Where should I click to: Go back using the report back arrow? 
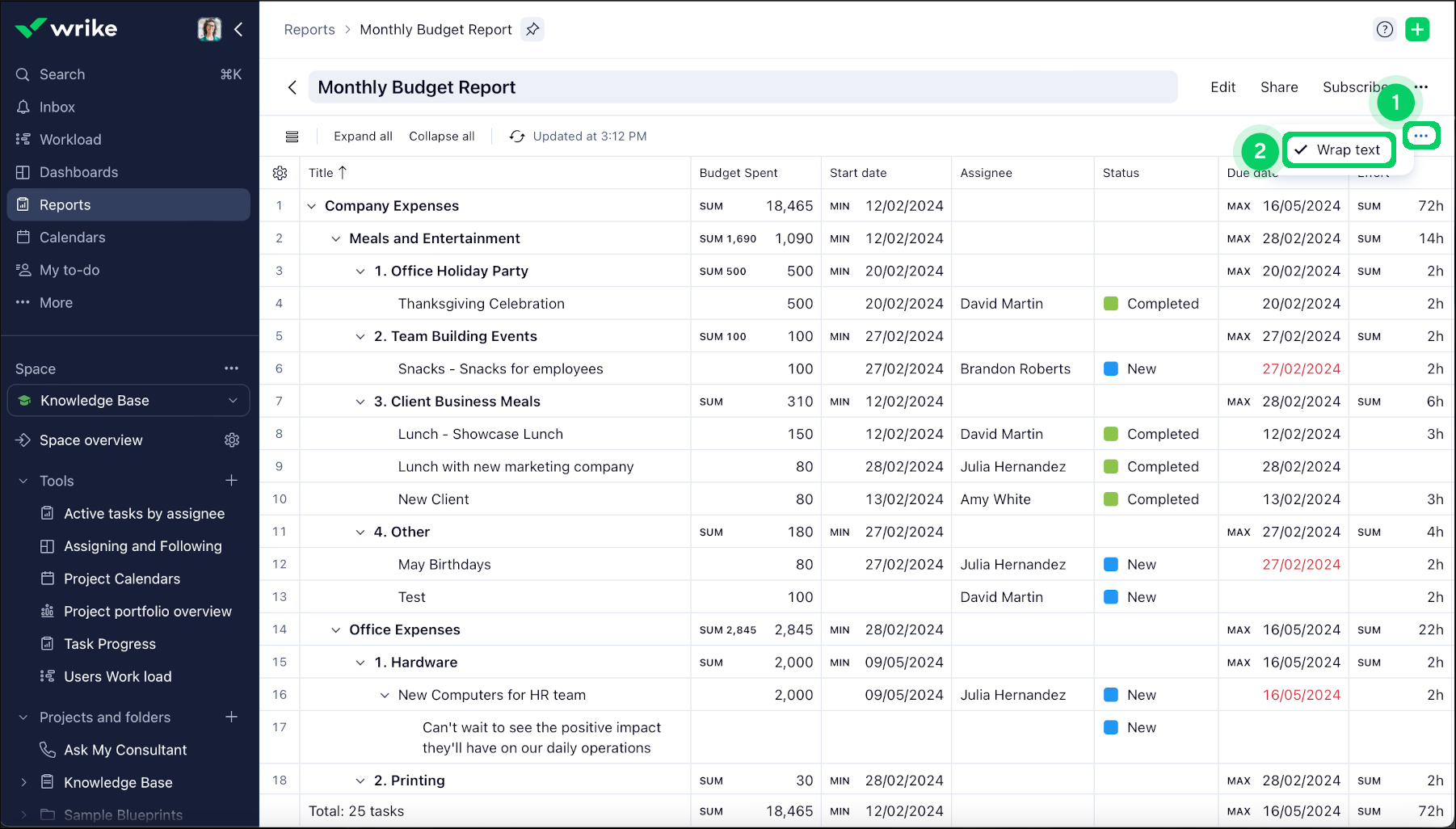coord(292,87)
